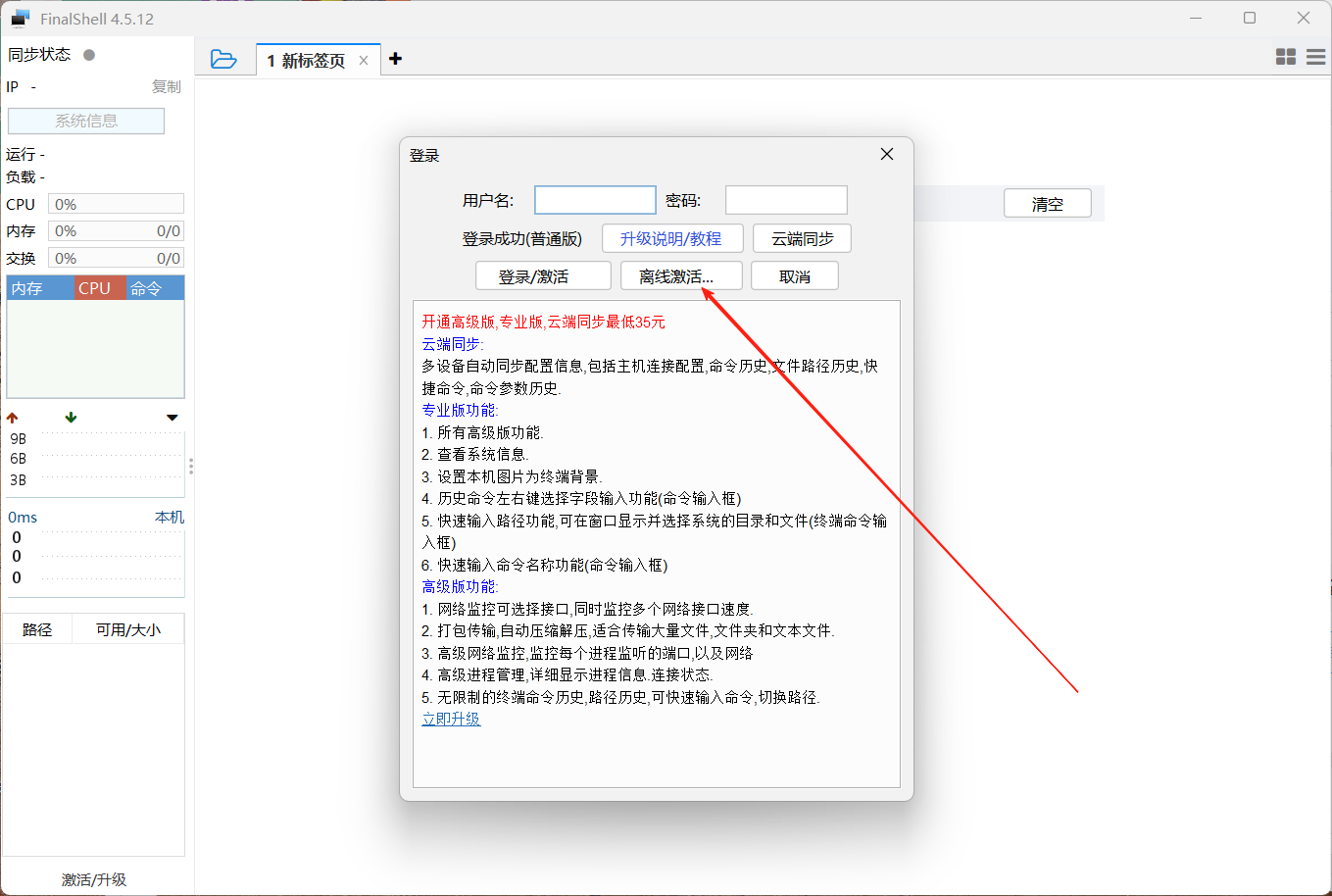Image resolution: width=1332 pixels, height=896 pixels.
Task: Click the 用户名 input field
Action: (595, 201)
